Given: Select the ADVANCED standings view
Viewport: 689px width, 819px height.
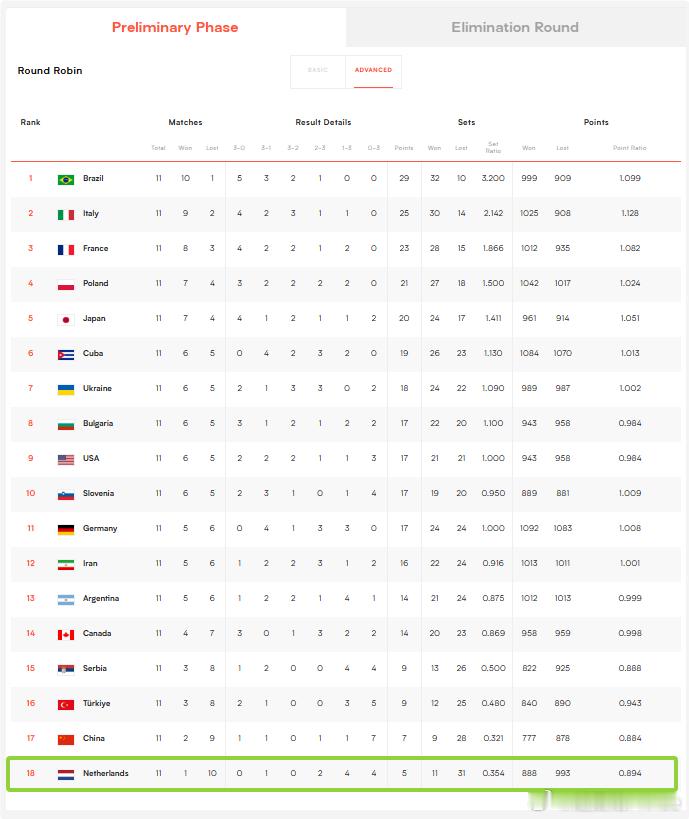Looking at the screenshot, I should [373, 71].
